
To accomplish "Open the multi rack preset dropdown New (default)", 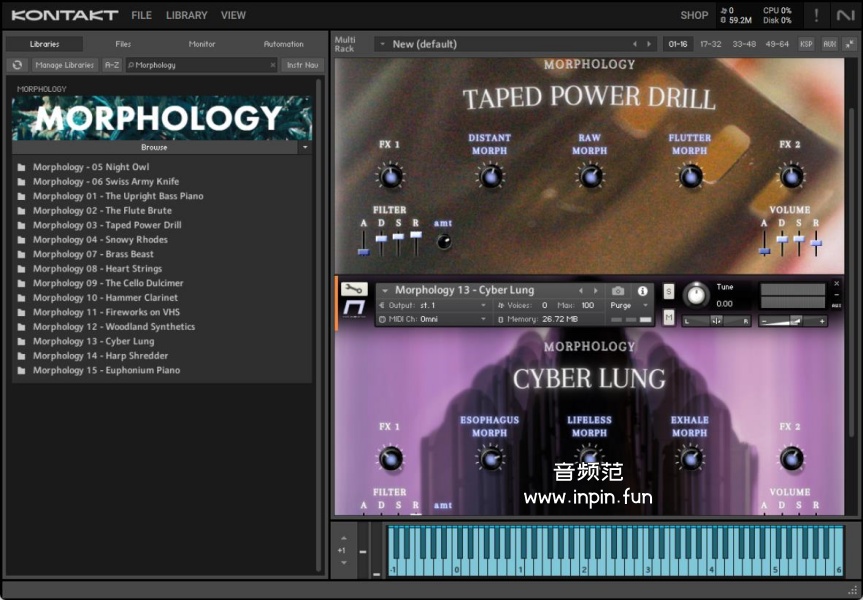I will pyautogui.click(x=382, y=44).
